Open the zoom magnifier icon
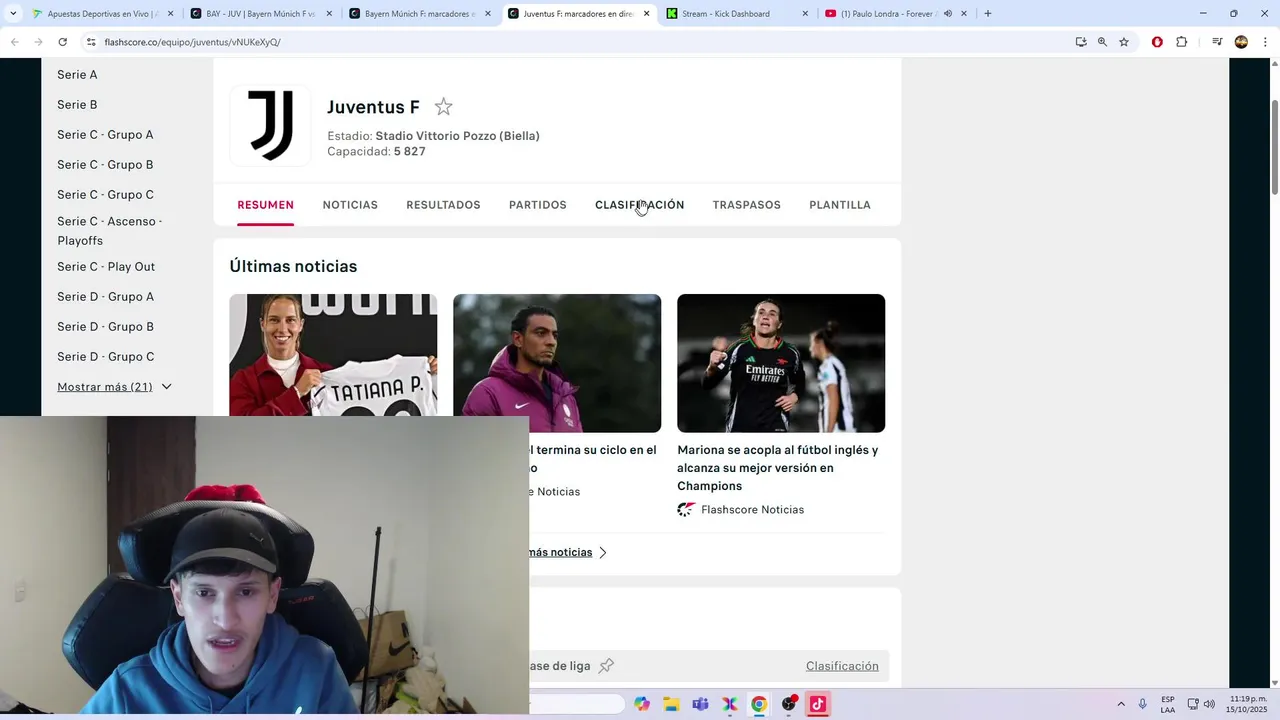Viewport: 1280px width, 720px height. point(1102,42)
